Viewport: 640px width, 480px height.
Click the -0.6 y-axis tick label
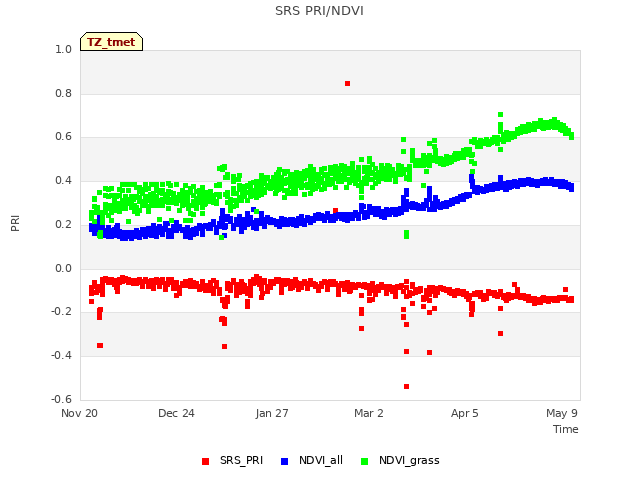(61, 399)
